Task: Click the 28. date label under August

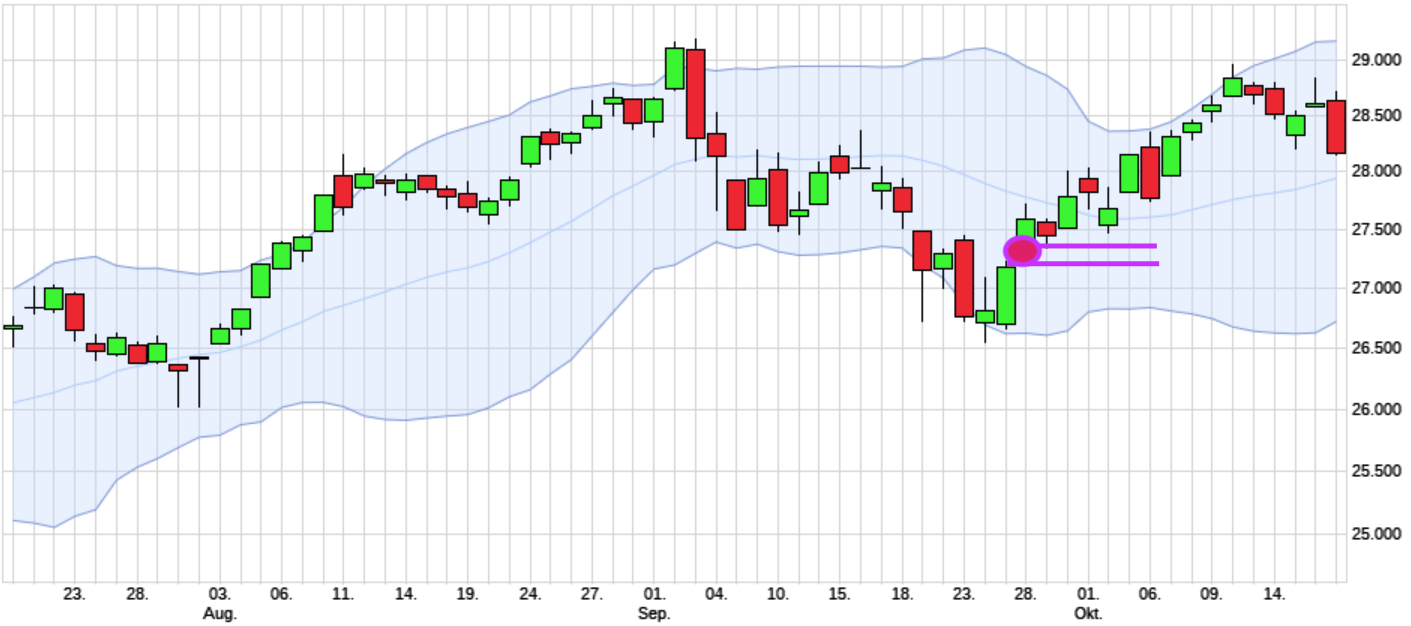Action: pyautogui.click(x=135, y=592)
